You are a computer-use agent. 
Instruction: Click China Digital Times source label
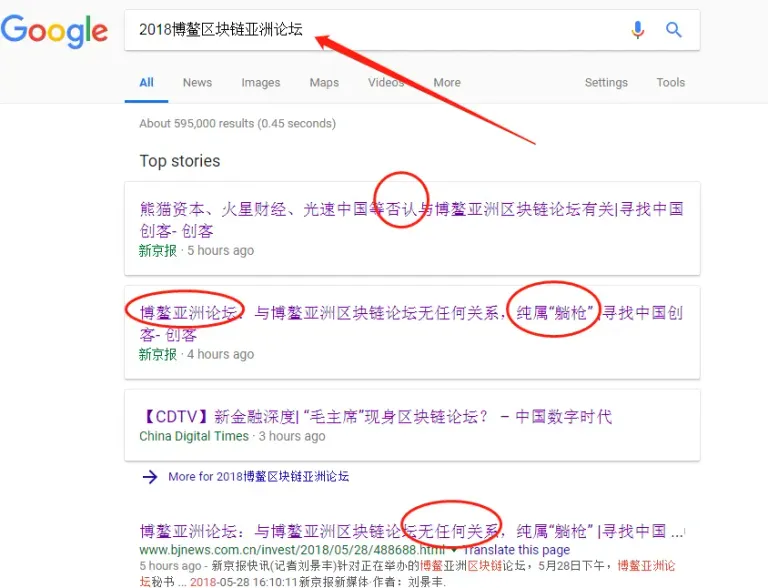click(194, 436)
